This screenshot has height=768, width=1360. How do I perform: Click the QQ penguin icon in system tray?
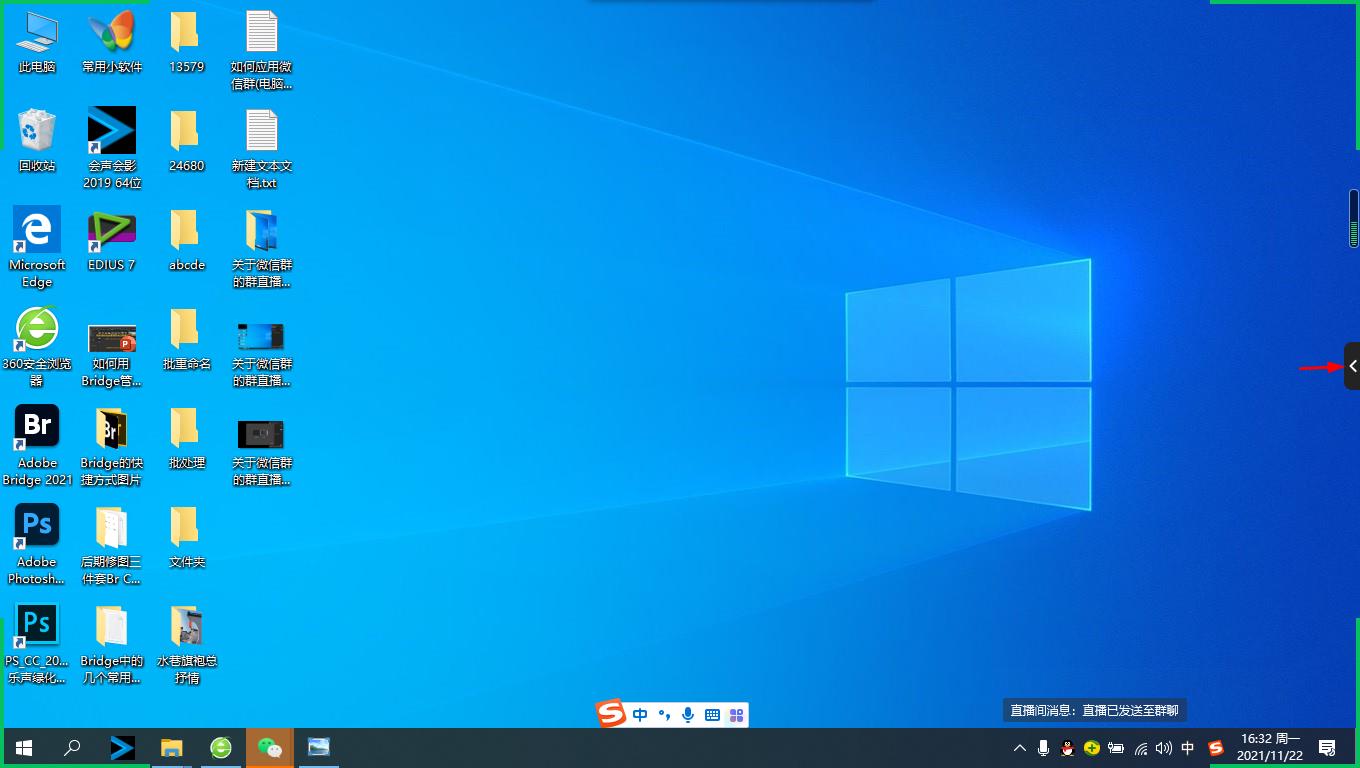coord(1068,748)
